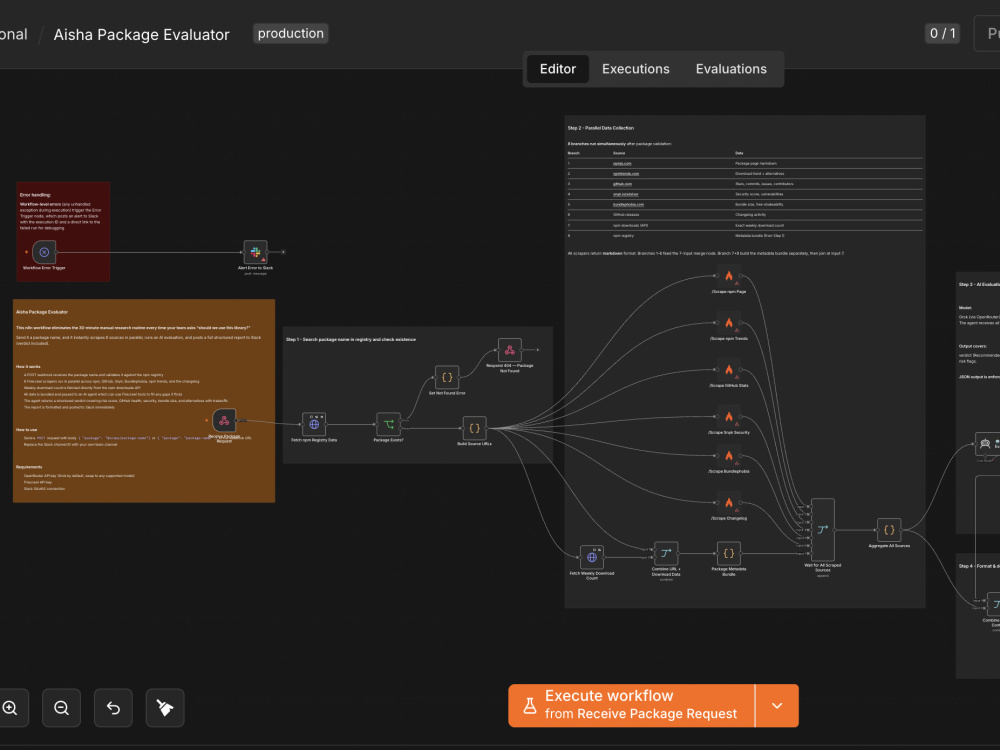Image resolution: width=1000 pixels, height=750 pixels.
Task: Select the Respond 404 Package Not Found node
Action: 510,350
